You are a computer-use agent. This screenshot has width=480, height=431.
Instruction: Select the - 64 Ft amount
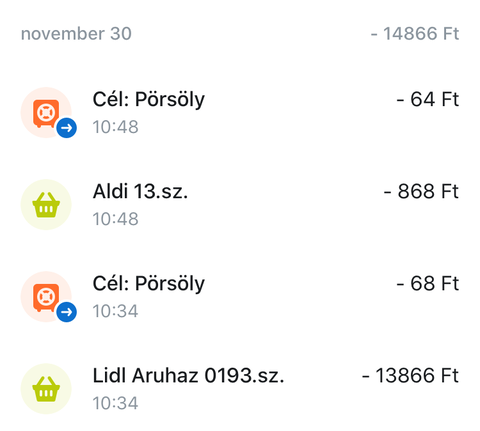(x=428, y=99)
